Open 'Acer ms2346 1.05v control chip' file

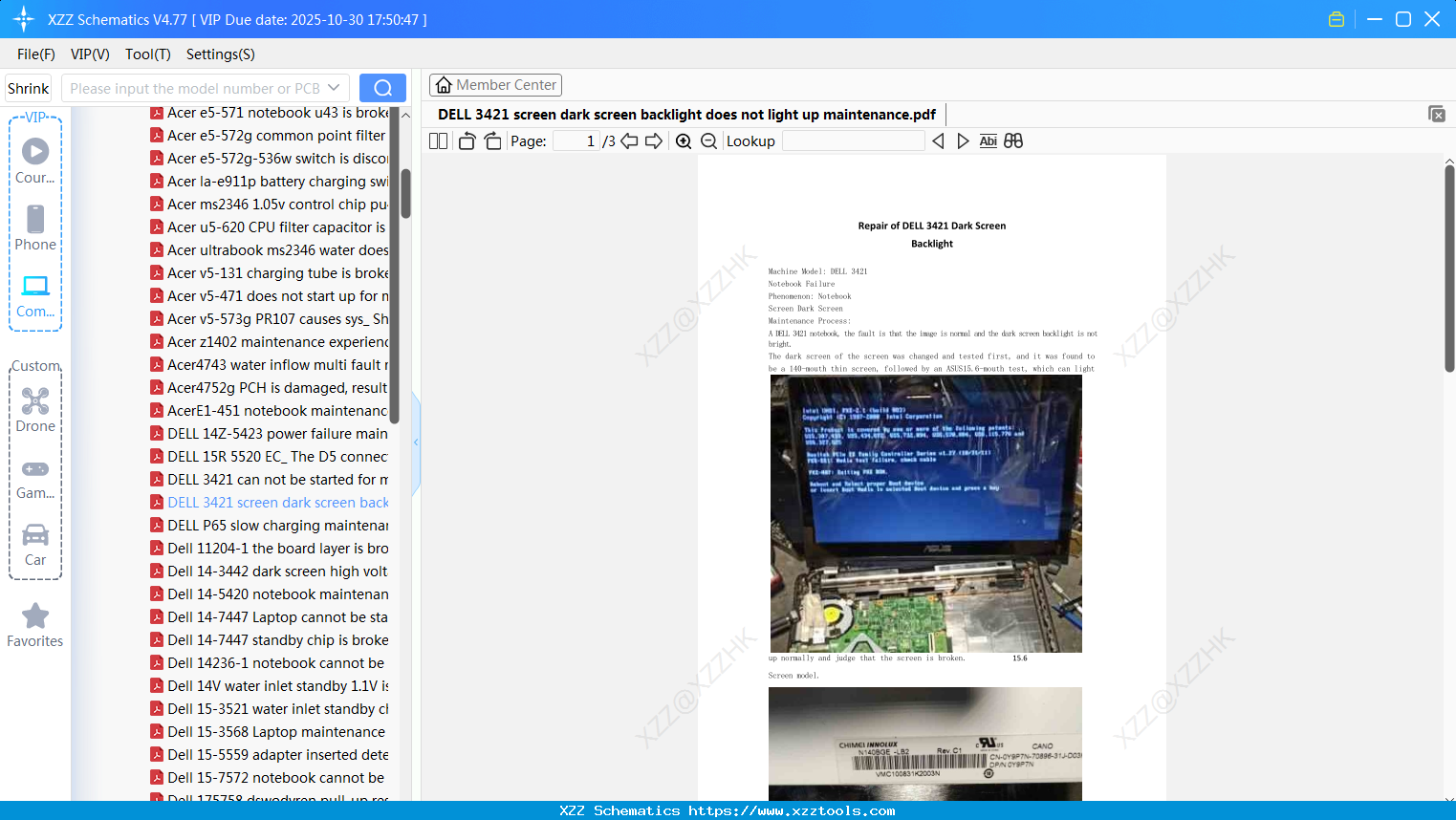270,205
